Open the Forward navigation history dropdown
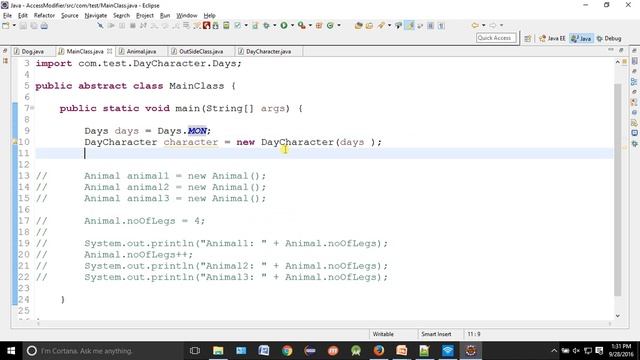 (x=502, y=26)
